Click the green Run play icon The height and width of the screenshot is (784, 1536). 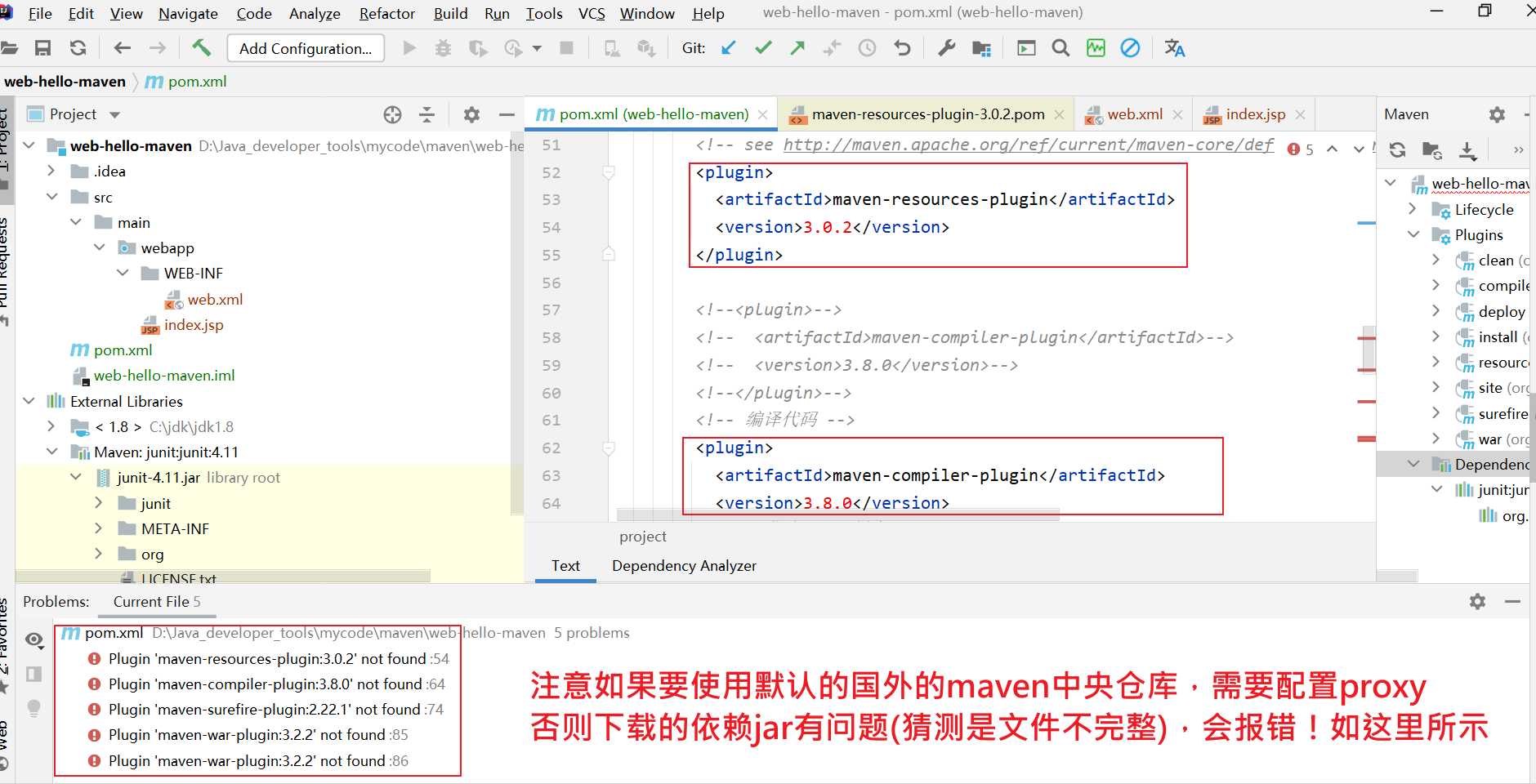409,48
